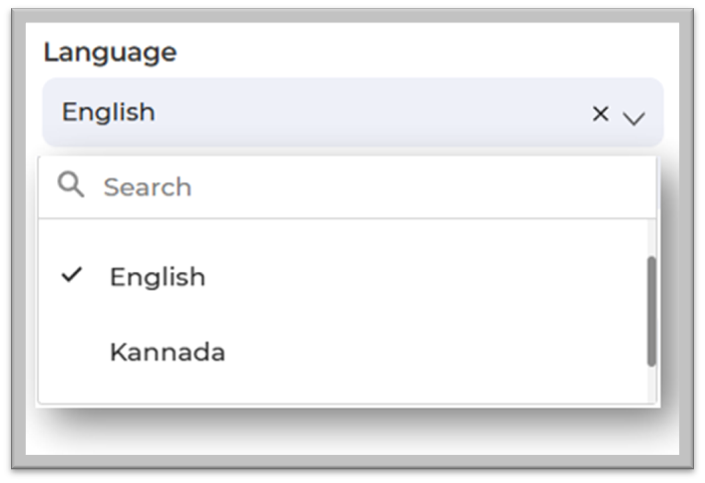This screenshot has width=705, height=483.
Task: Click the magnifying glass search icon
Action: [x=70, y=185]
